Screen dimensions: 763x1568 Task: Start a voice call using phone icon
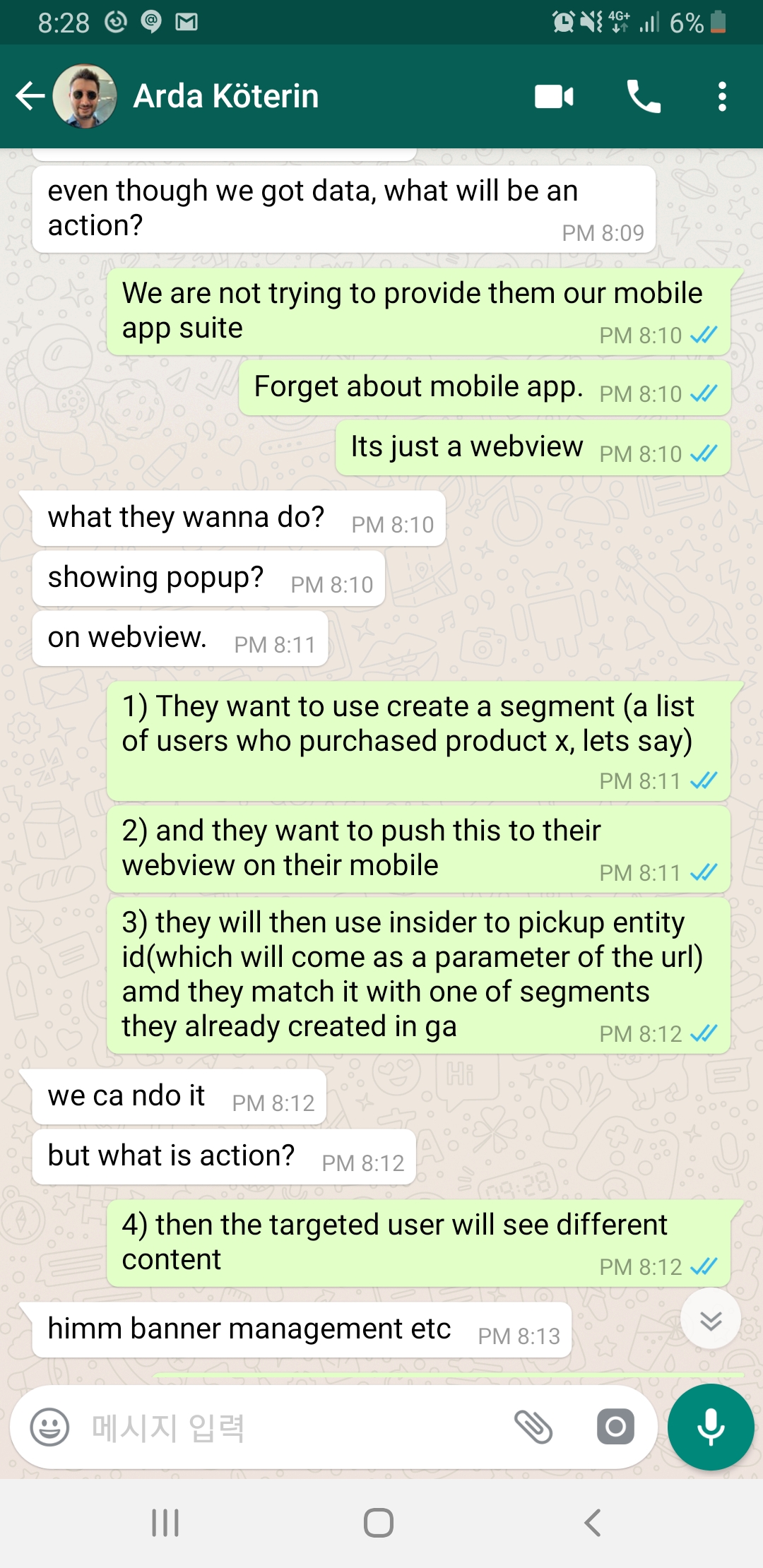tap(644, 96)
